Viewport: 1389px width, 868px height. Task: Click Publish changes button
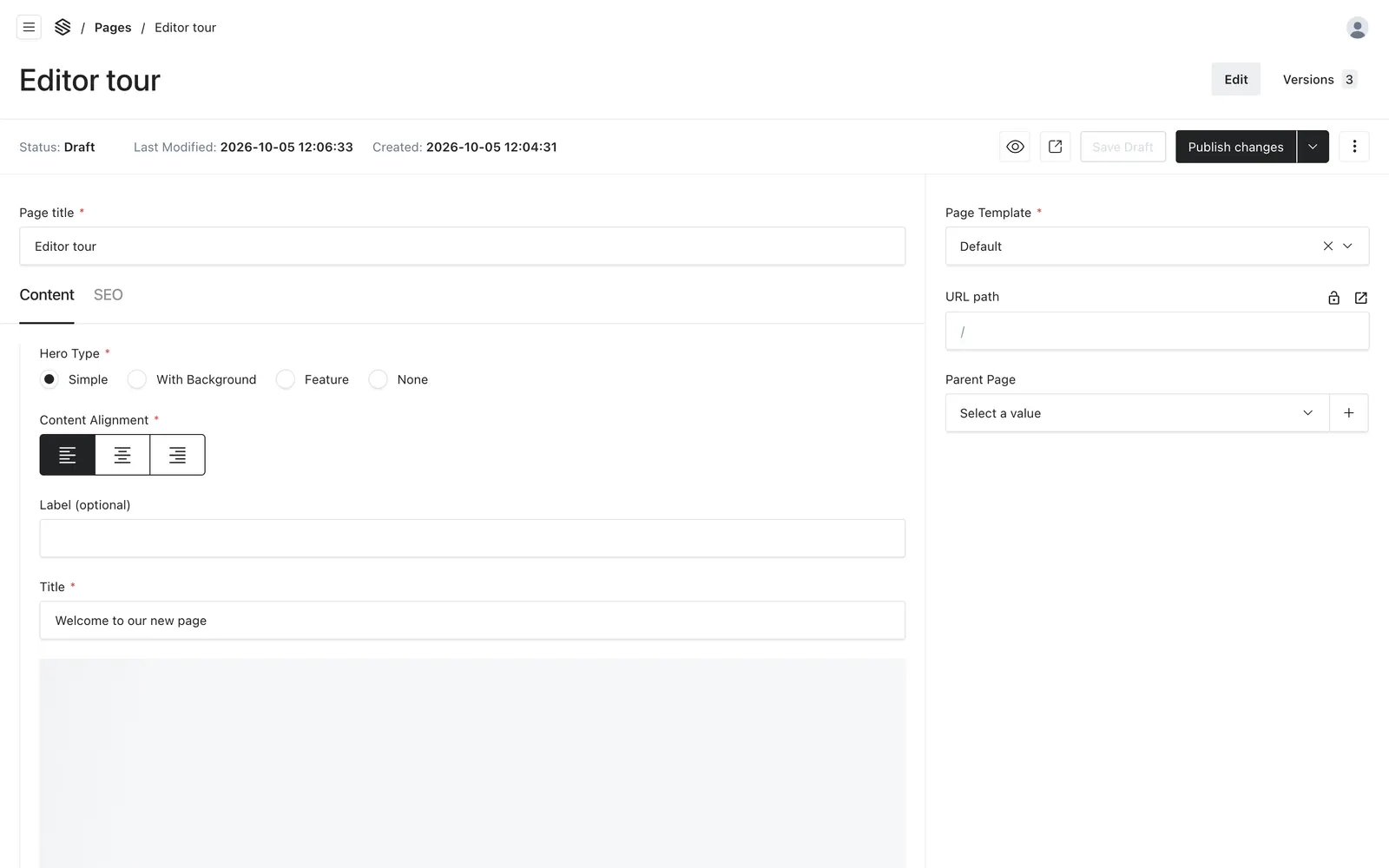[x=1235, y=147]
